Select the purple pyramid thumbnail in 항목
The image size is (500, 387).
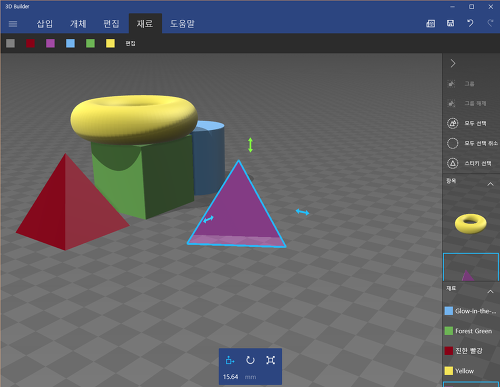coord(471,267)
